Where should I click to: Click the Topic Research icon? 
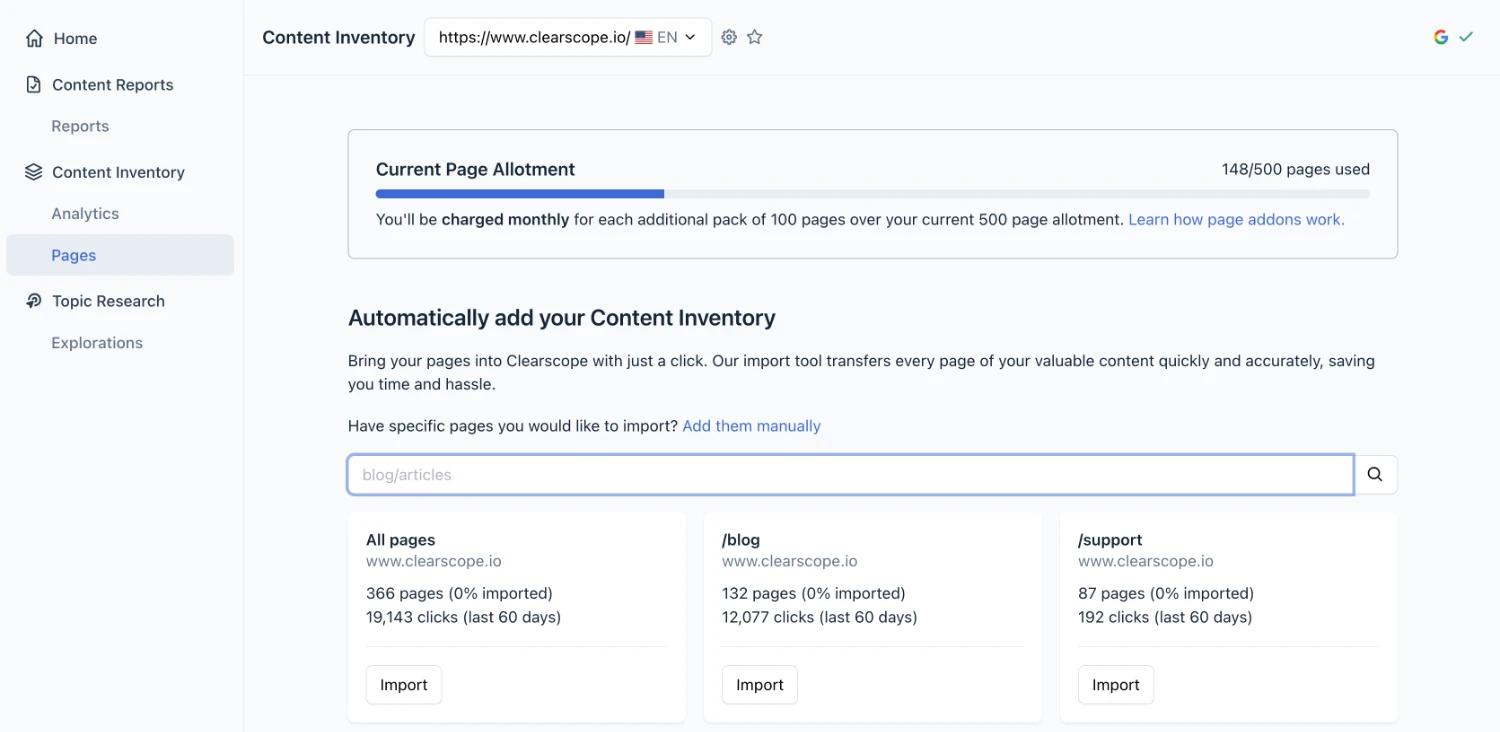pos(34,301)
